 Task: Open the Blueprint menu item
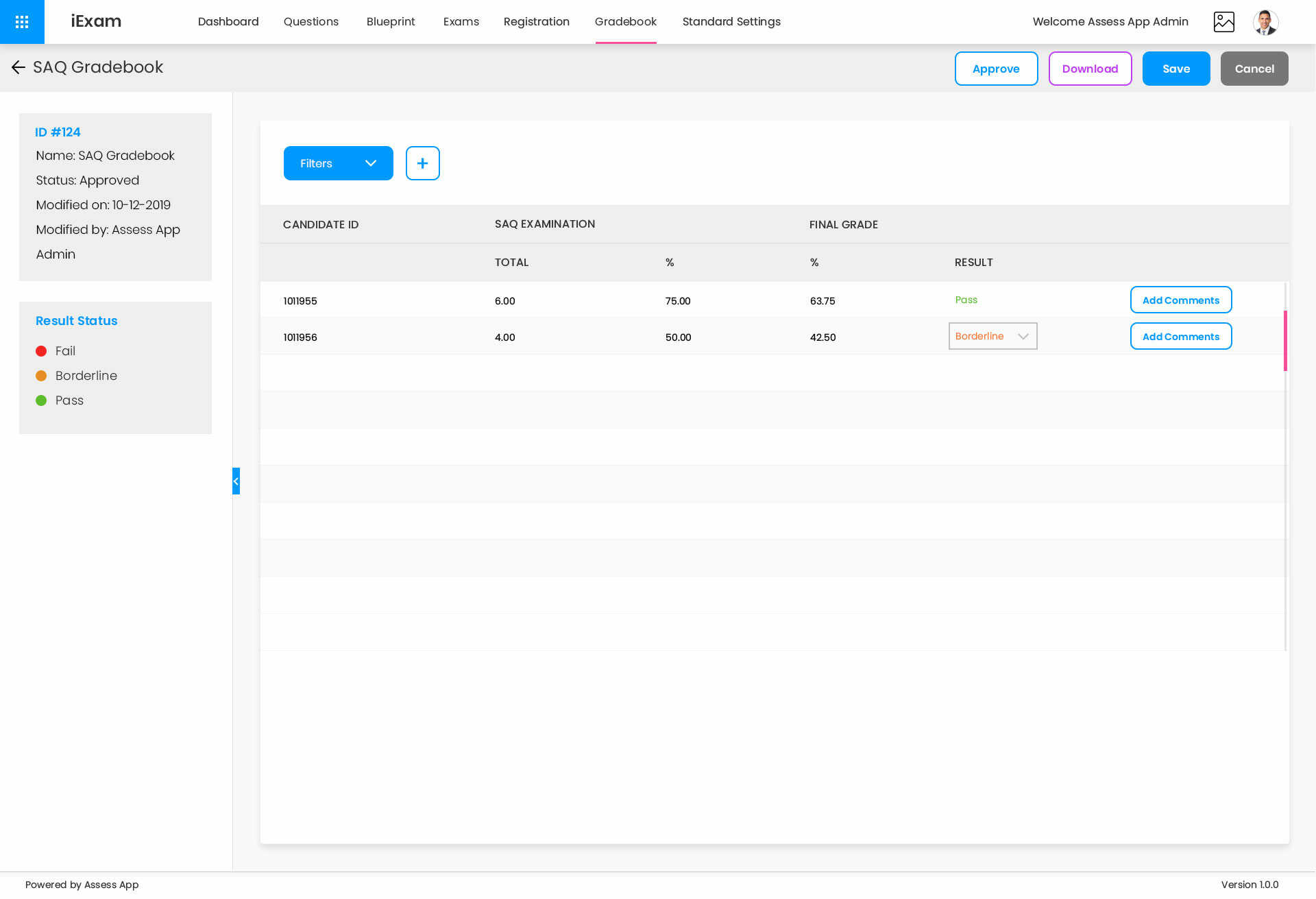(x=390, y=22)
